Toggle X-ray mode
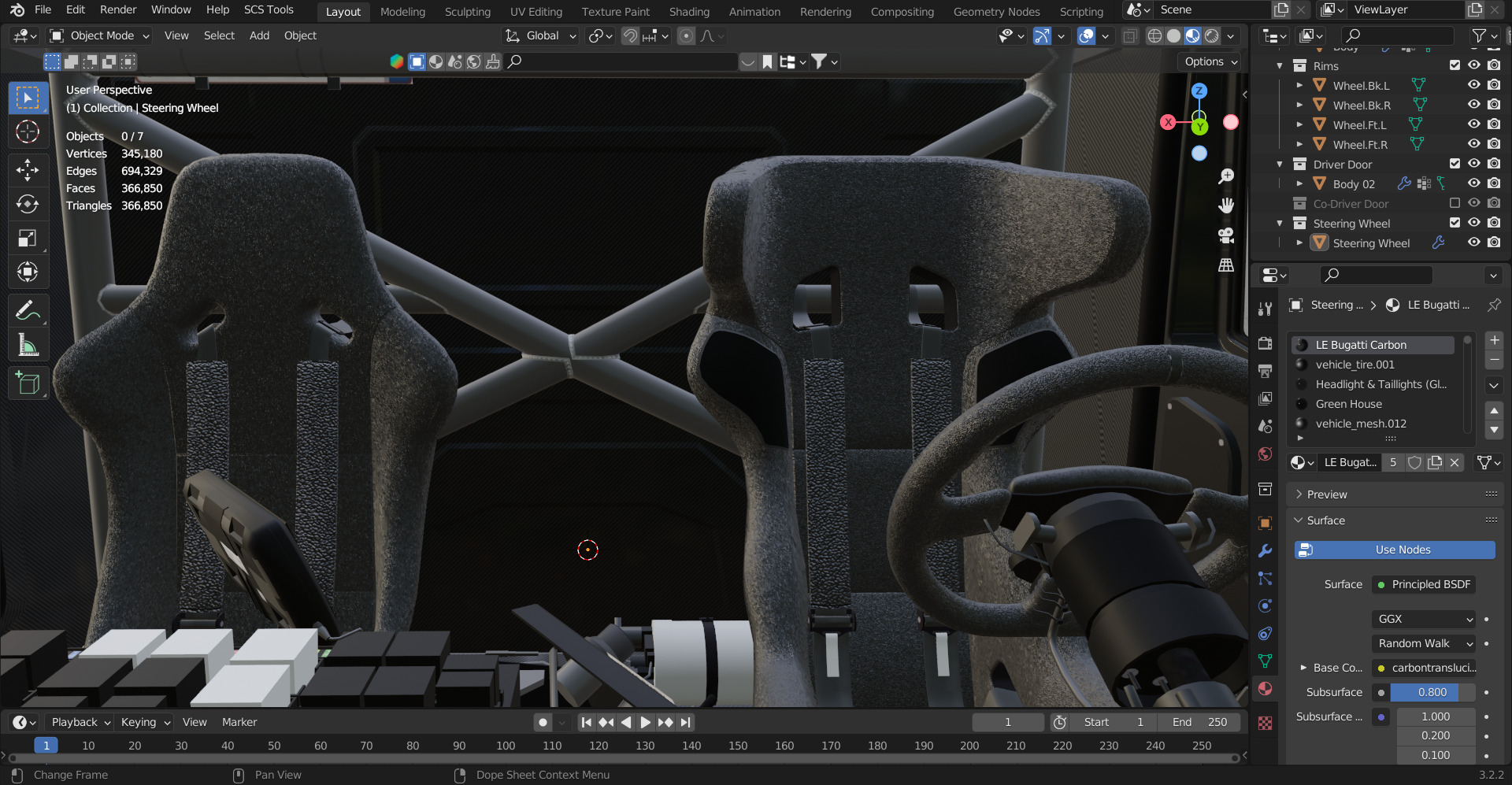The image size is (1512, 785). click(1130, 36)
